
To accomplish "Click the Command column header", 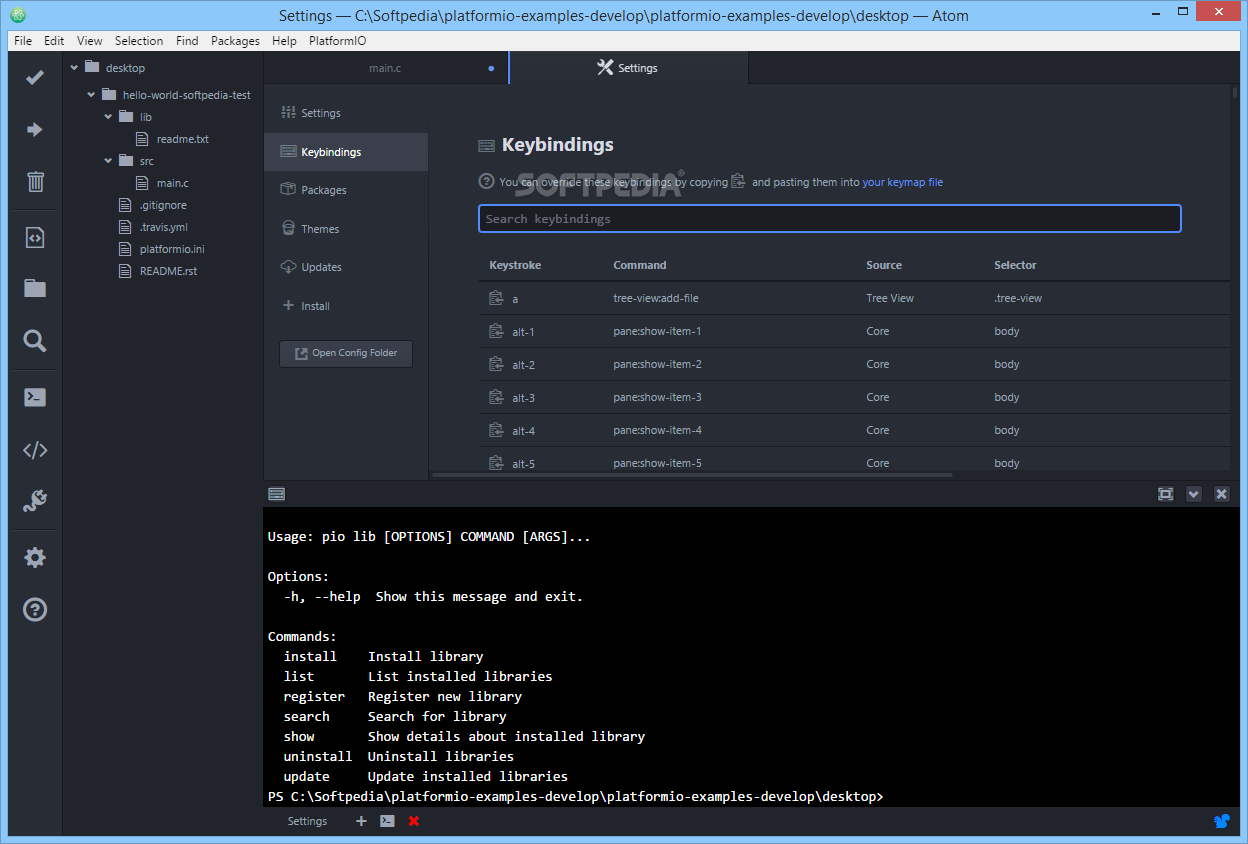I will [x=640, y=265].
